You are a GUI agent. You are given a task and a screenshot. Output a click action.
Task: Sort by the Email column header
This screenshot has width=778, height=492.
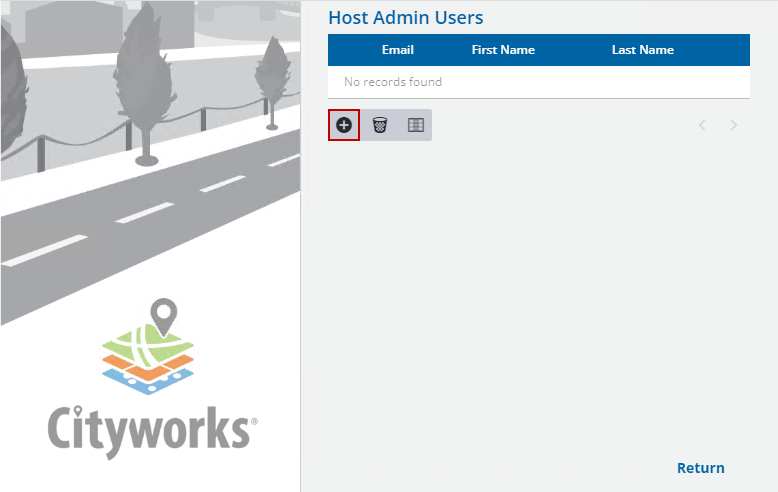[x=397, y=50]
